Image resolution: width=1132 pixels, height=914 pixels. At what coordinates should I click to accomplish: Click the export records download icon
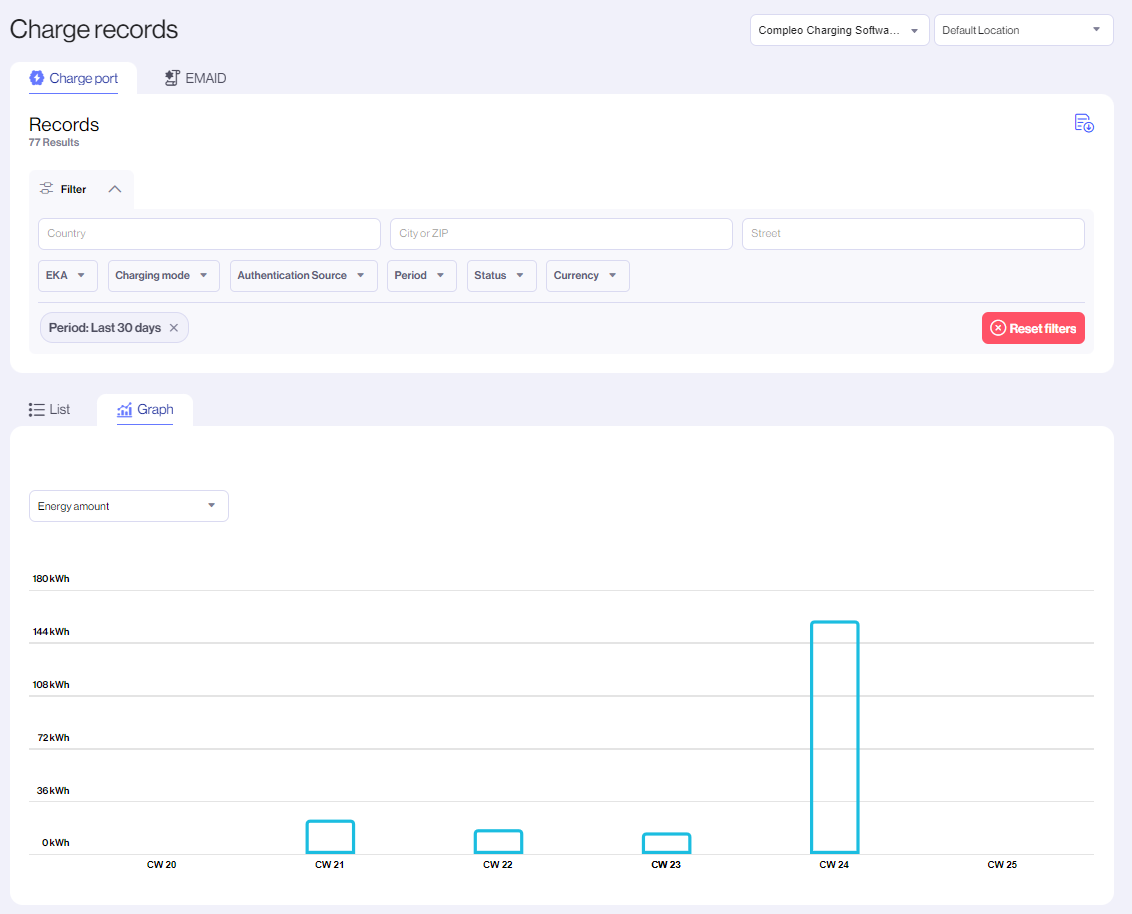[1084, 123]
